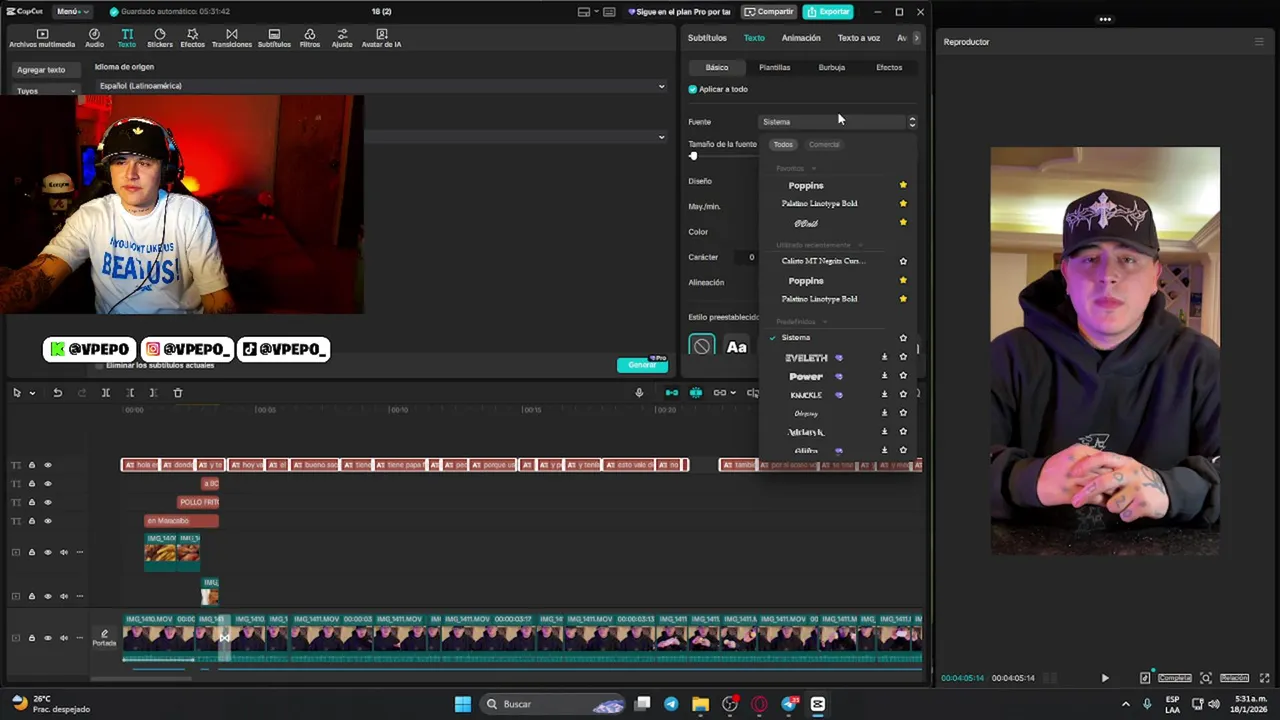Open File Explorer from the taskbar
Image resolution: width=1280 pixels, height=720 pixels.
tap(700, 704)
